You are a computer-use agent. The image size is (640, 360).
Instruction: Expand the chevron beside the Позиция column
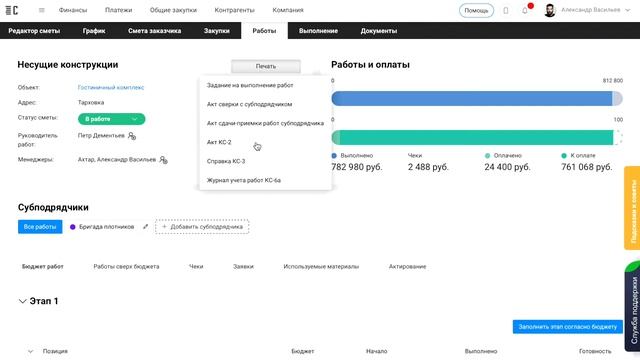tap(30, 351)
